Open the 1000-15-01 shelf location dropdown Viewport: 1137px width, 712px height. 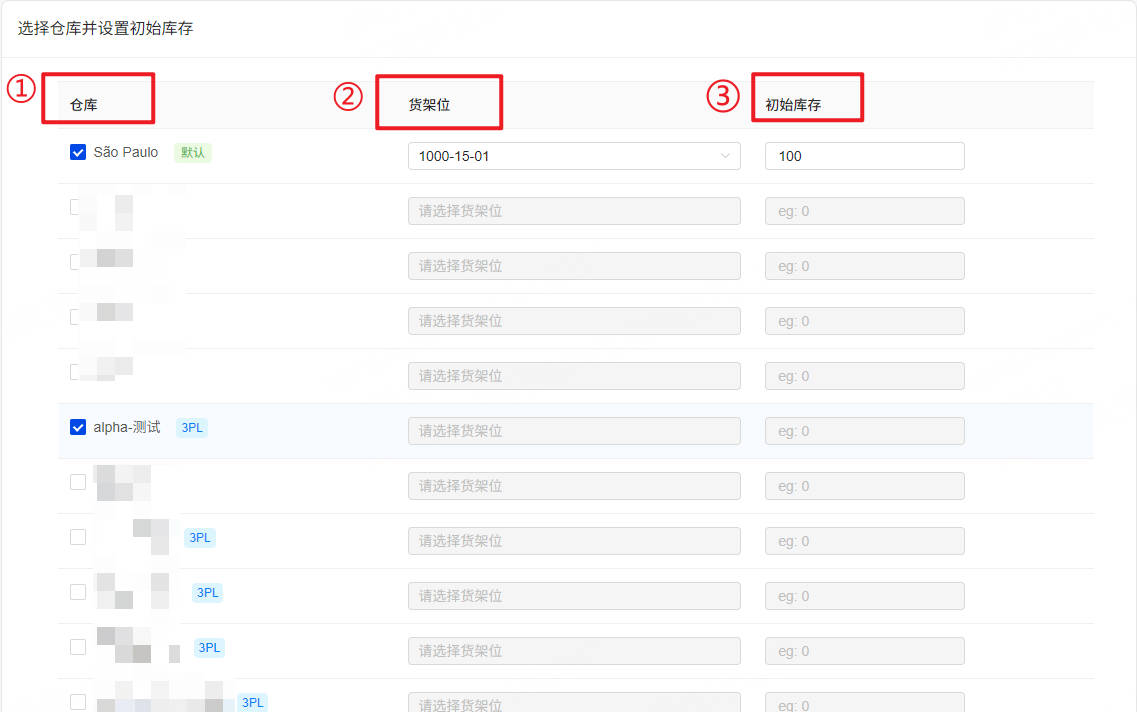(574, 156)
